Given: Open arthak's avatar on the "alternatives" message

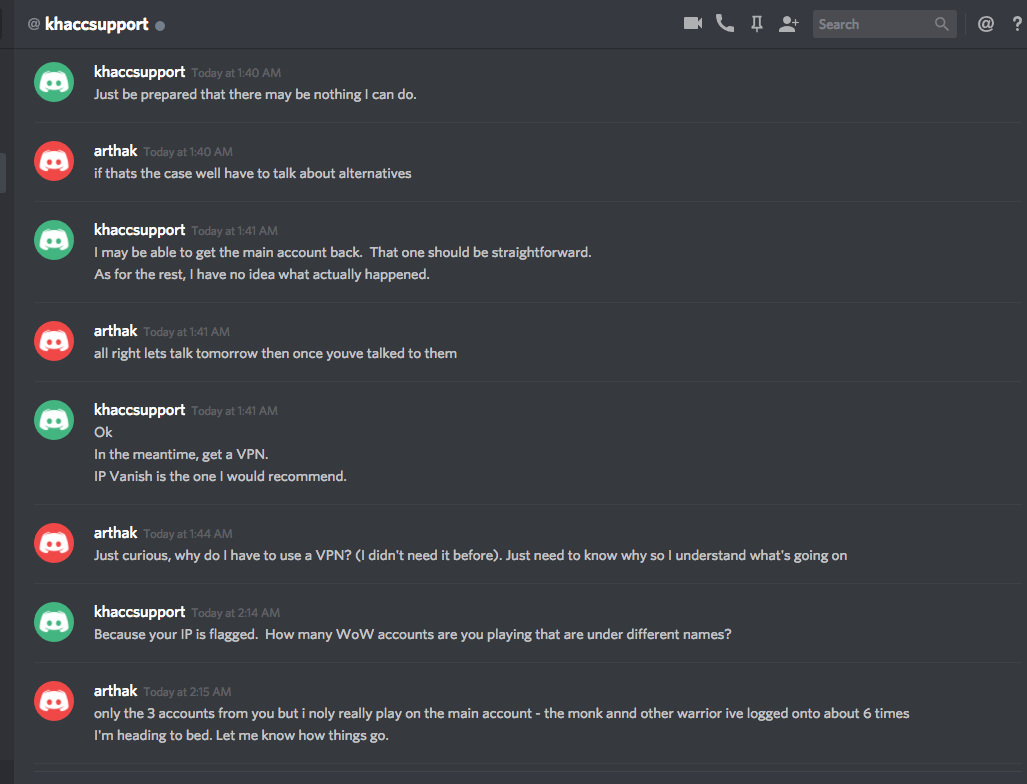Looking at the screenshot, I should (x=54, y=161).
